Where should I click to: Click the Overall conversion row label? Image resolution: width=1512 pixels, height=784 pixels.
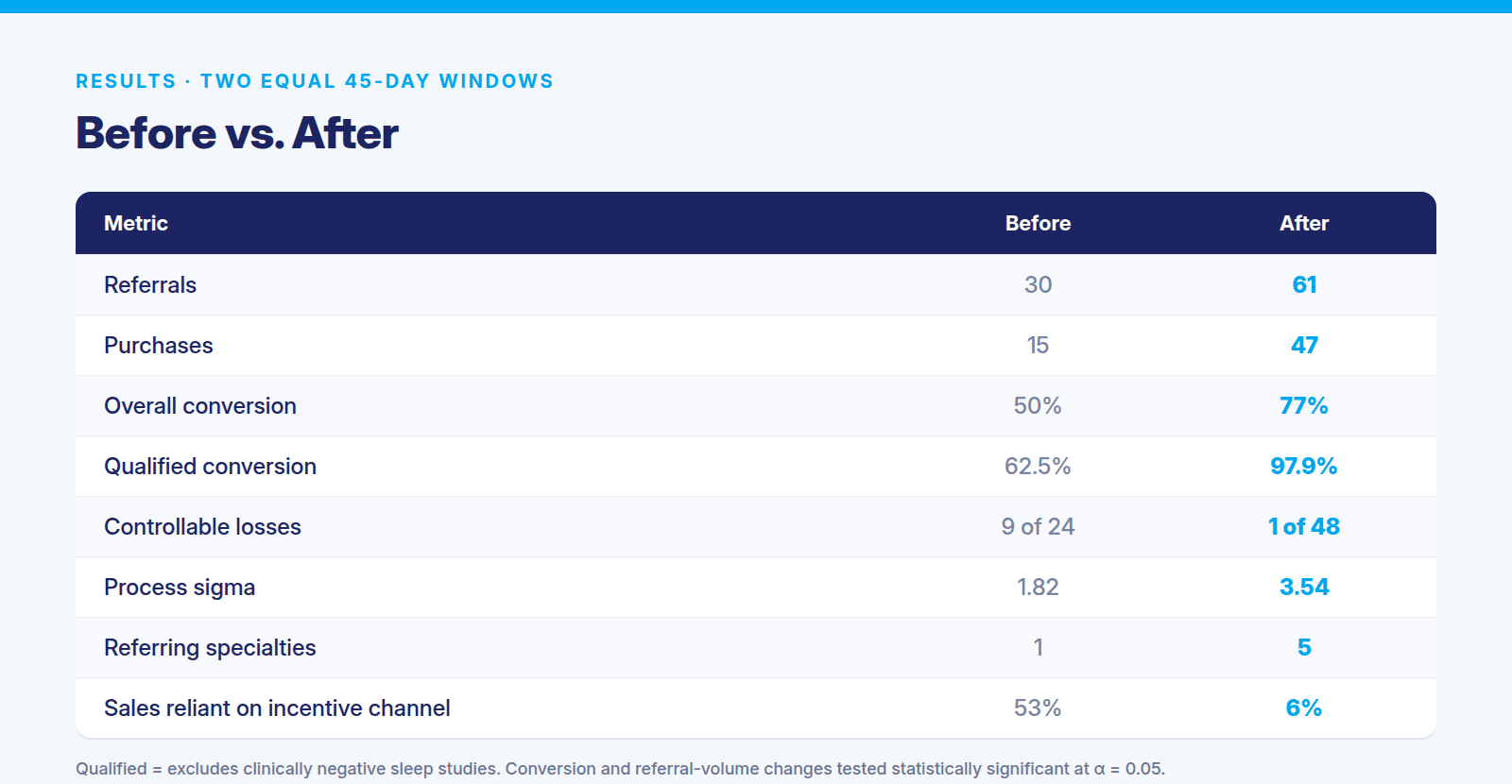pos(200,405)
